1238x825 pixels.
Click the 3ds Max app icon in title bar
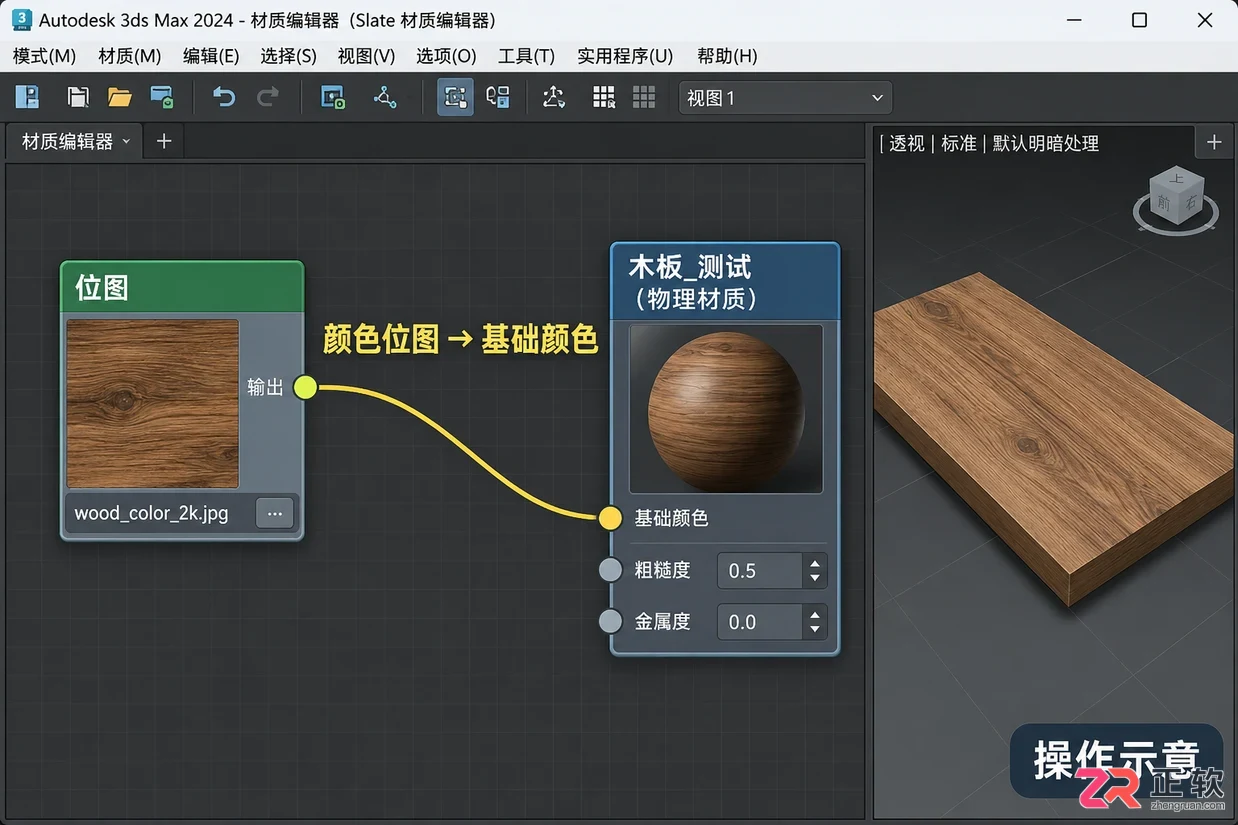[20, 20]
